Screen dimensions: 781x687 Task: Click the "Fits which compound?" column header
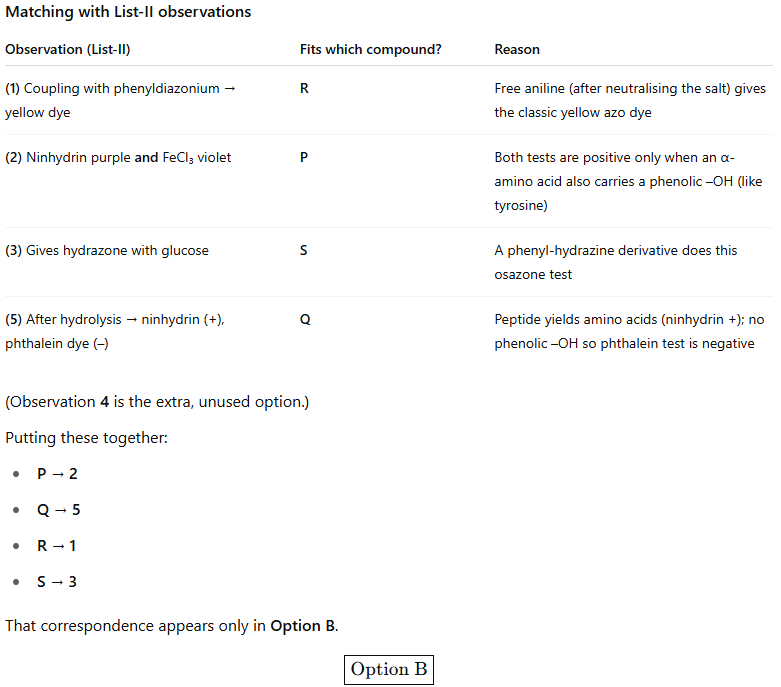click(x=370, y=49)
